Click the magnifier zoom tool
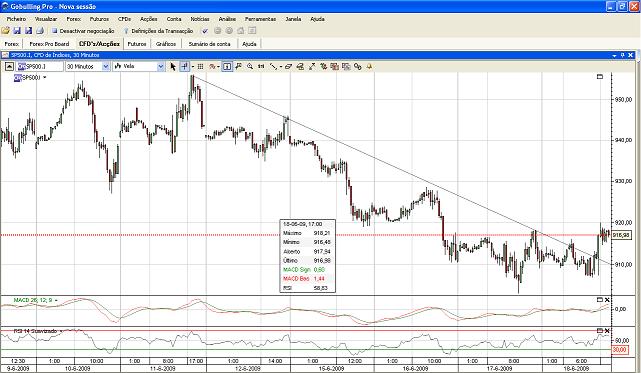The height and width of the screenshot is (373, 641). tap(250, 66)
